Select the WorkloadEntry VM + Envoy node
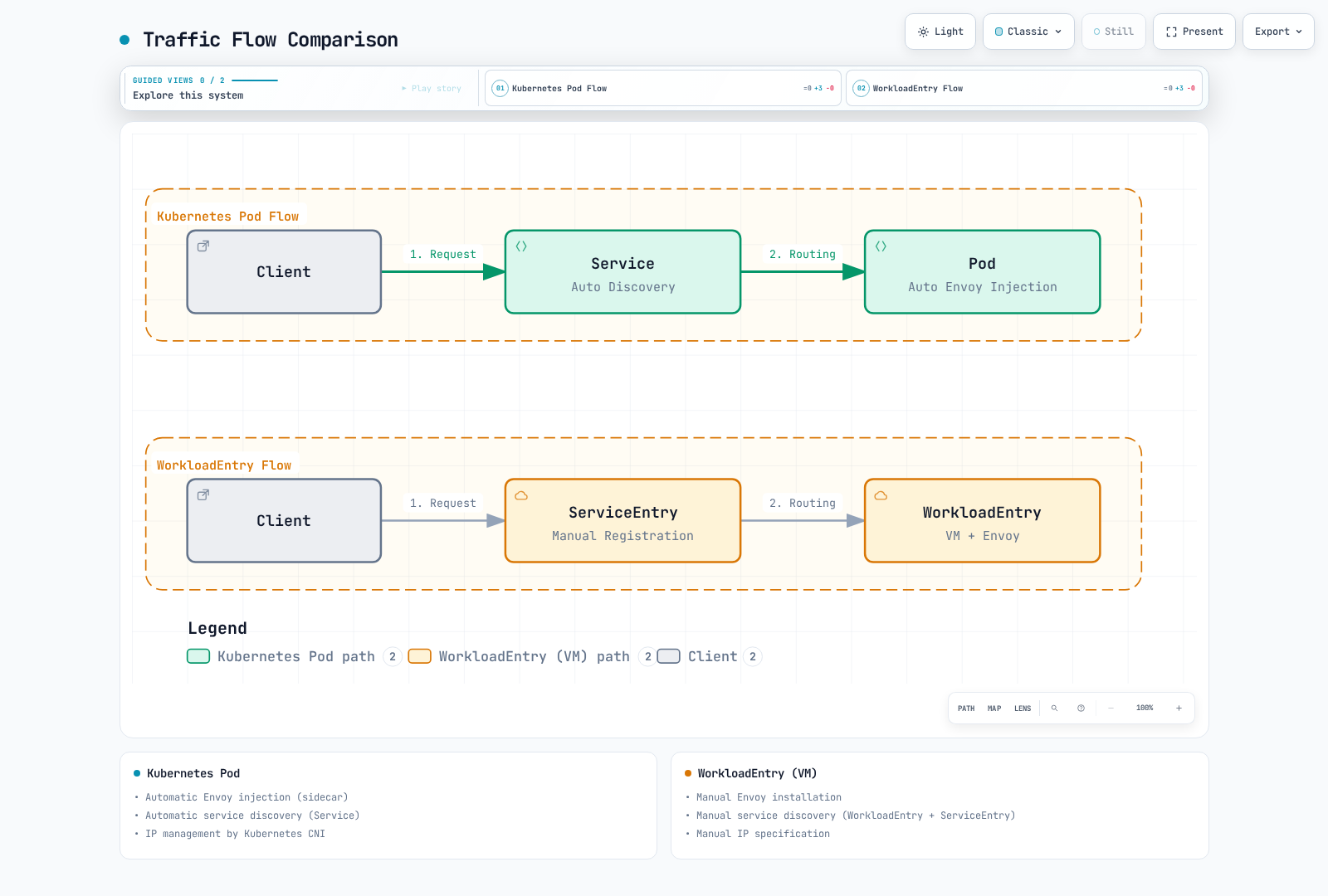 pos(982,521)
